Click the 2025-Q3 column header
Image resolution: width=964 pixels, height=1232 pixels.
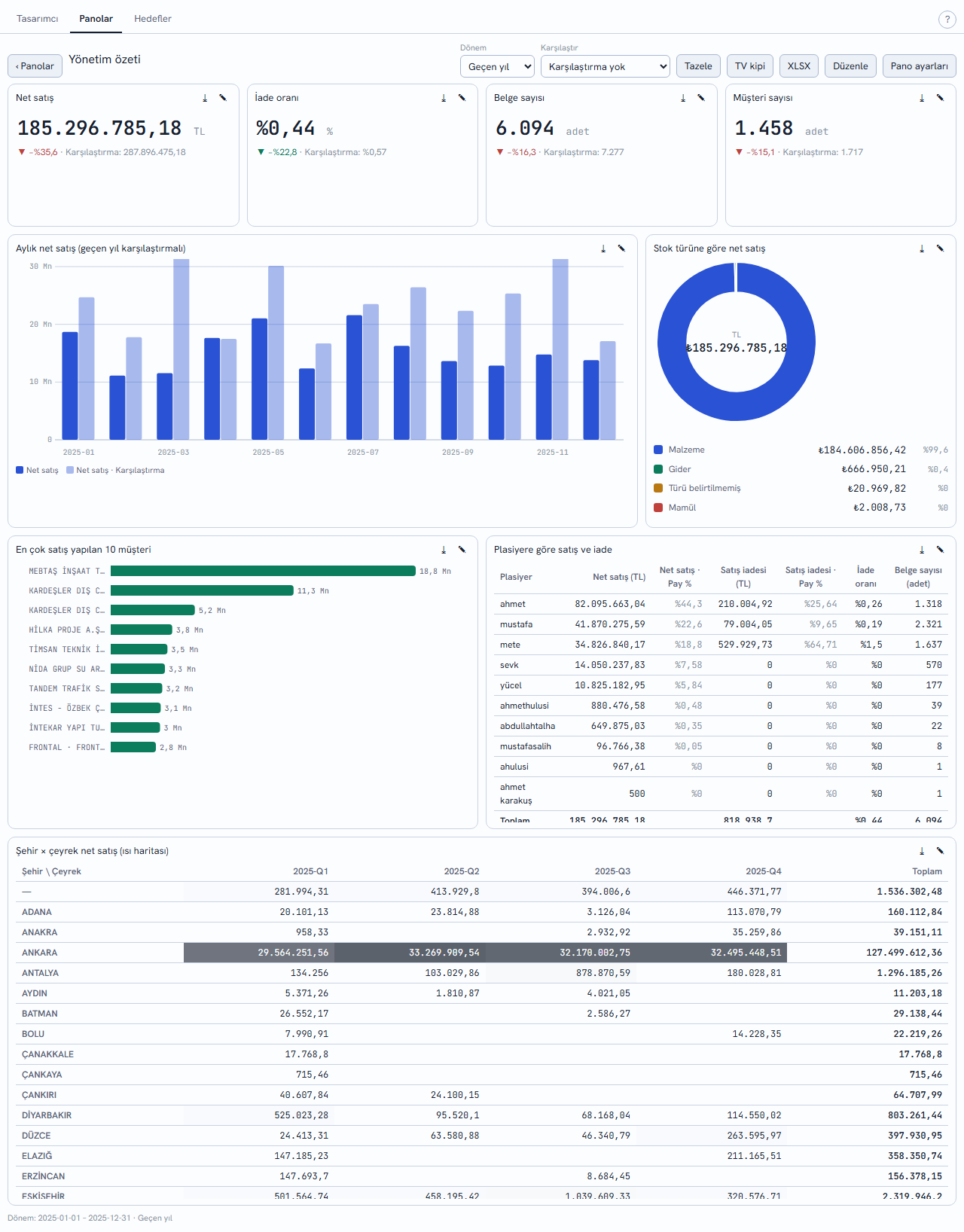click(612, 871)
